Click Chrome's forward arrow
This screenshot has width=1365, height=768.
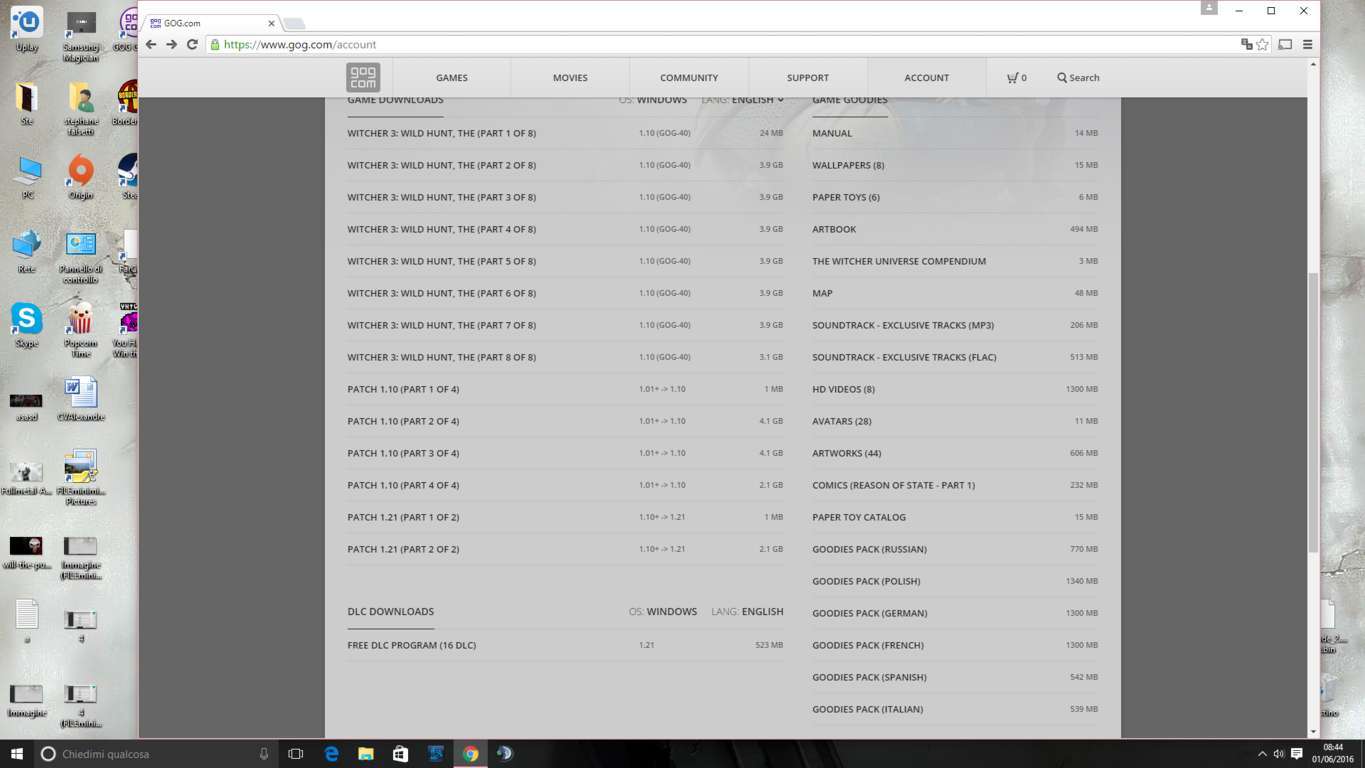coord(172,44)
